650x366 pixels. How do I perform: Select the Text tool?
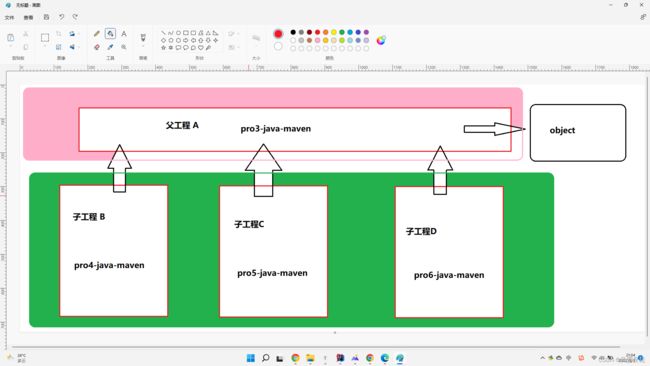click(124, 34)
